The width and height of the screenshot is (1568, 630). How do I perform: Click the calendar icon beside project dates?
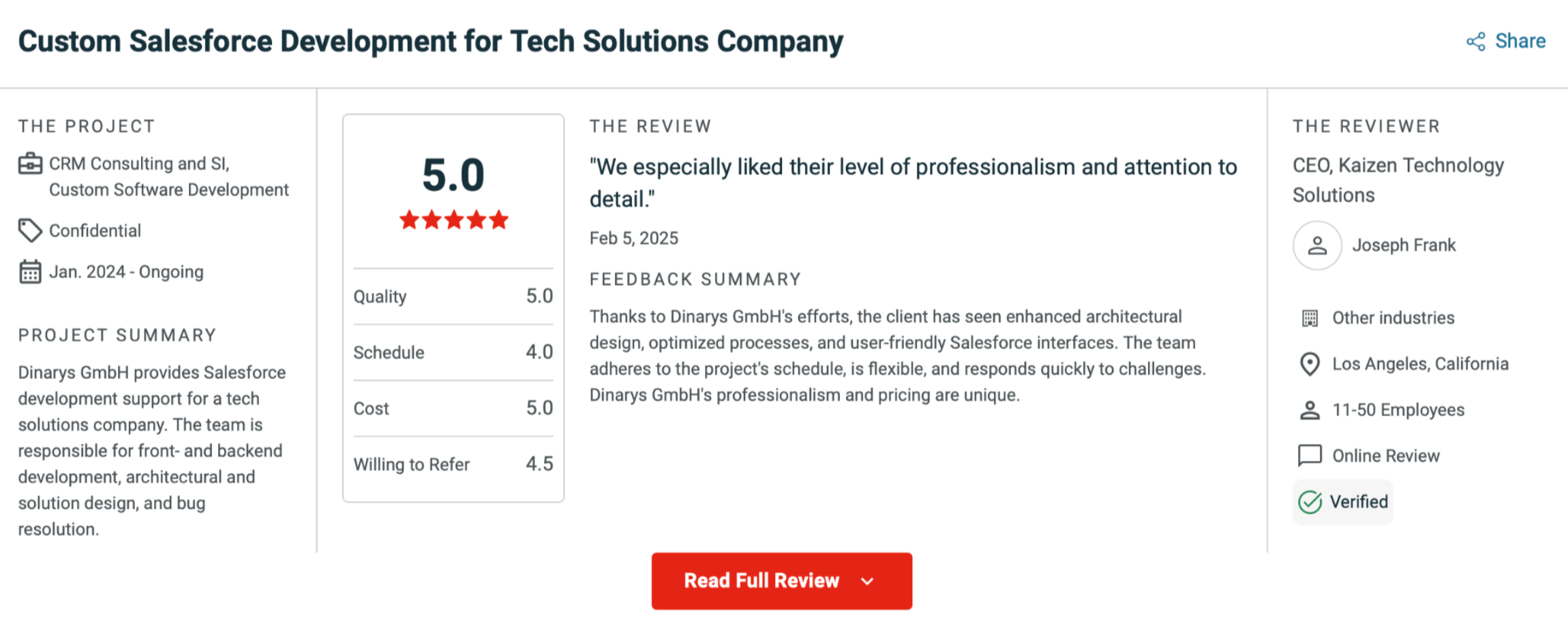[30, 271]
